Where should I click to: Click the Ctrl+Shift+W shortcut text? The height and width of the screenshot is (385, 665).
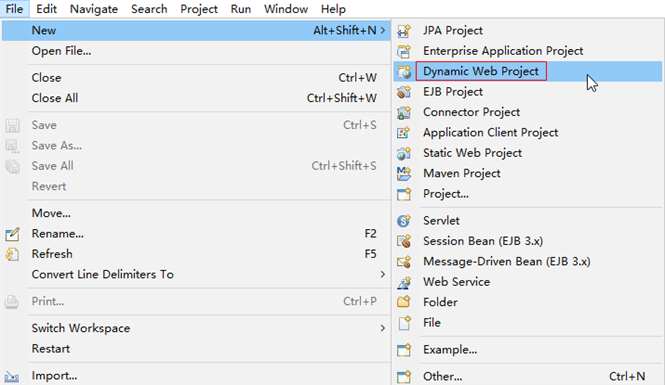341,98
